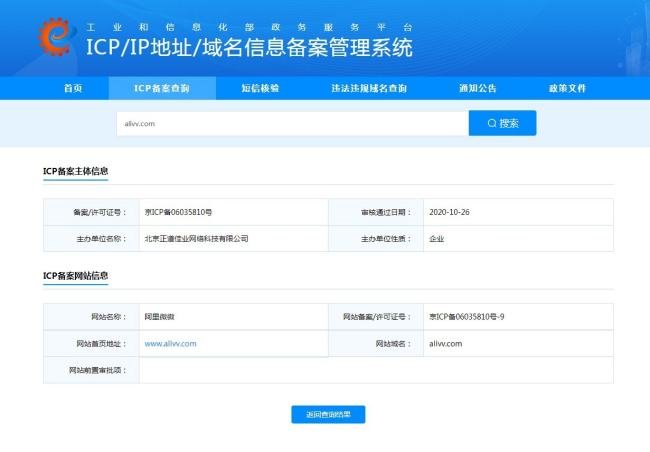Click the 审核通过日期 label cell
The width and height of the screenshot is (650, 452).
(376, 212)
